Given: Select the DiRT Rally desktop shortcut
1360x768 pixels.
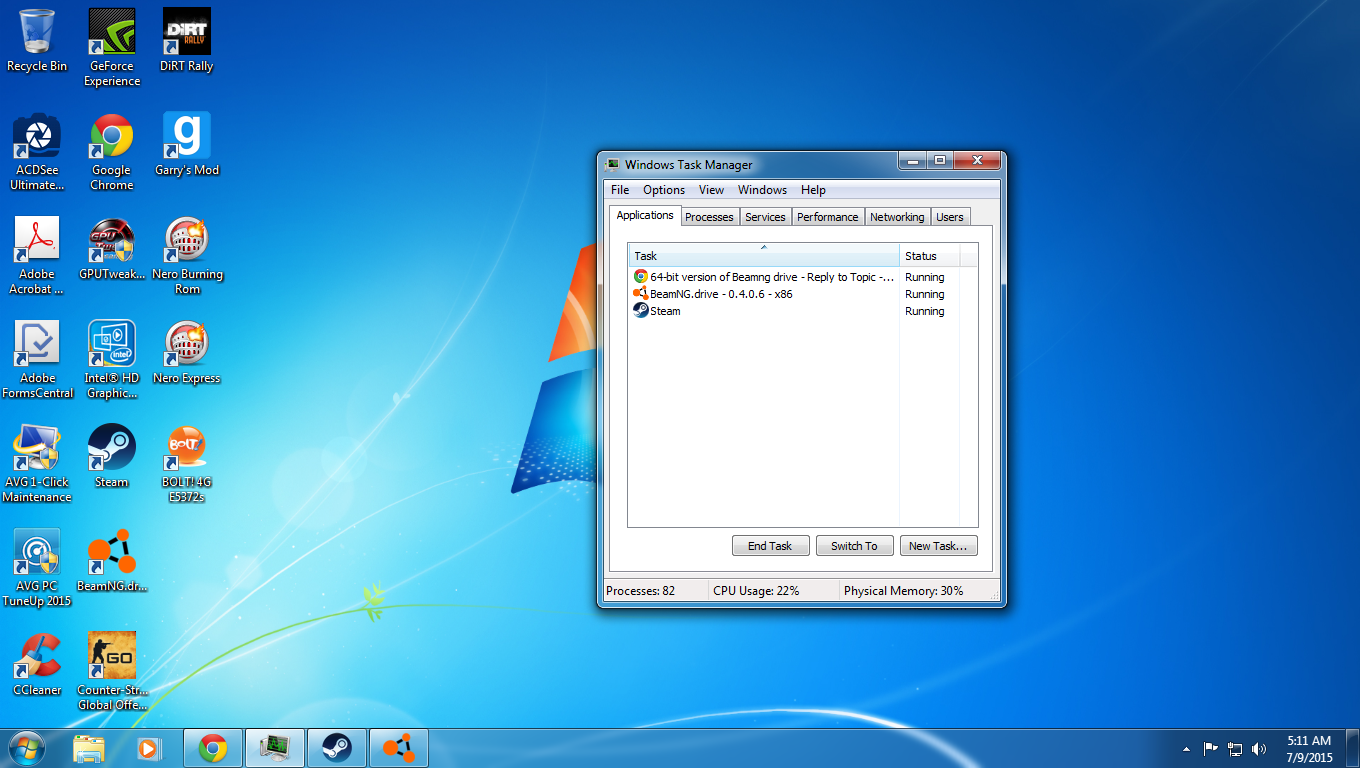Looking at the screenshot, I should point(186,40).
